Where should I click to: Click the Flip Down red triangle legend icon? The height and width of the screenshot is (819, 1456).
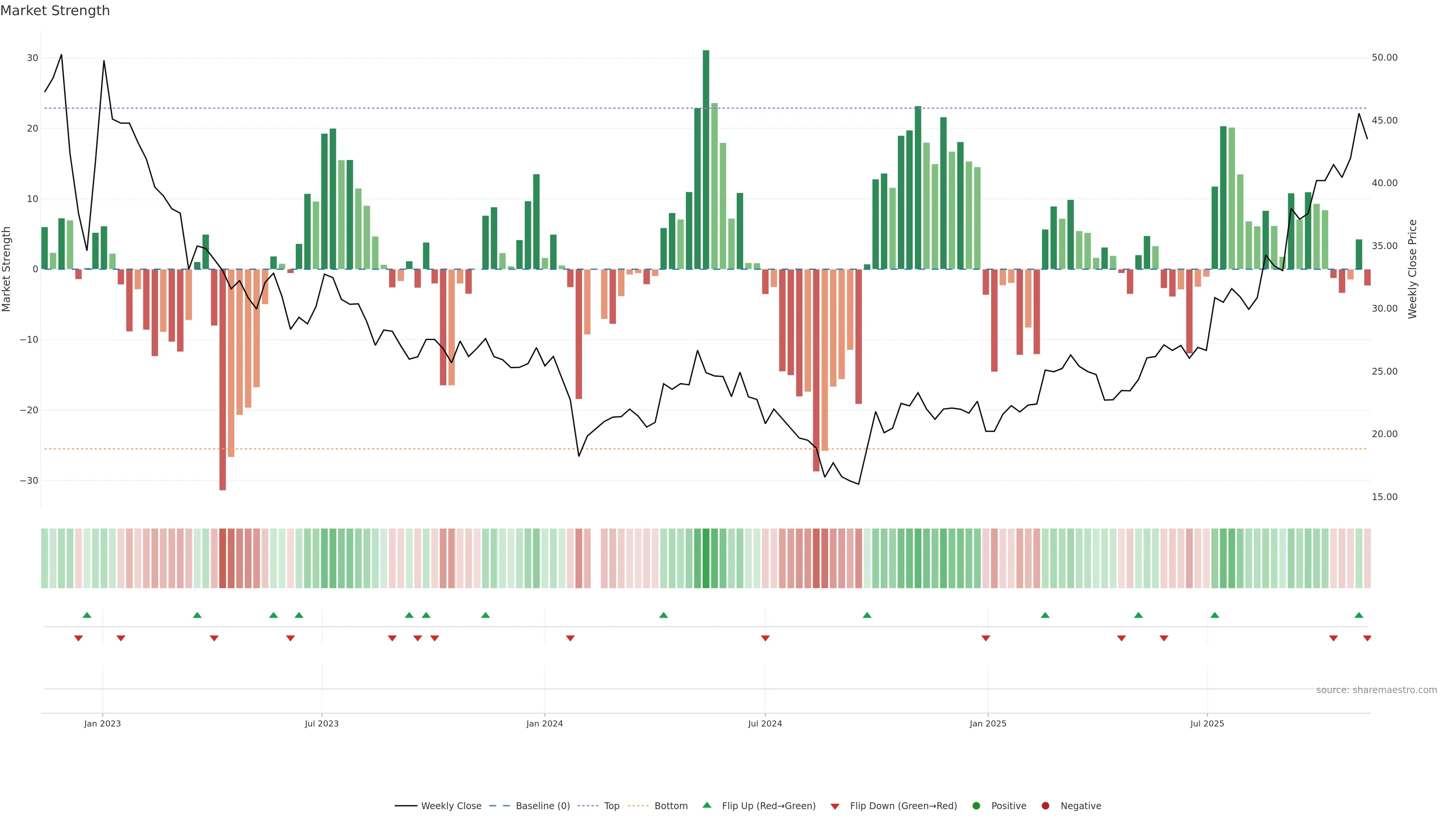tap(835, 806)
